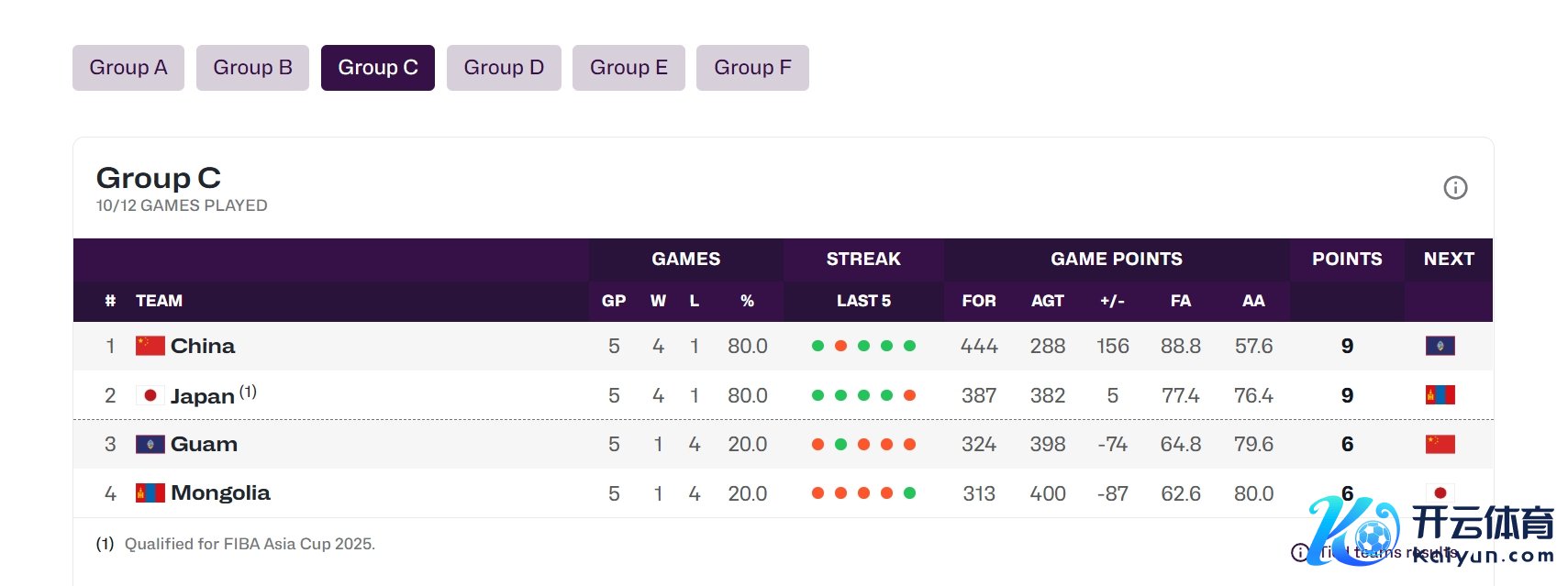This screenshot has width=1568, height=586.
Task: Open the Mongolia team link
Action: pos(220,493)
